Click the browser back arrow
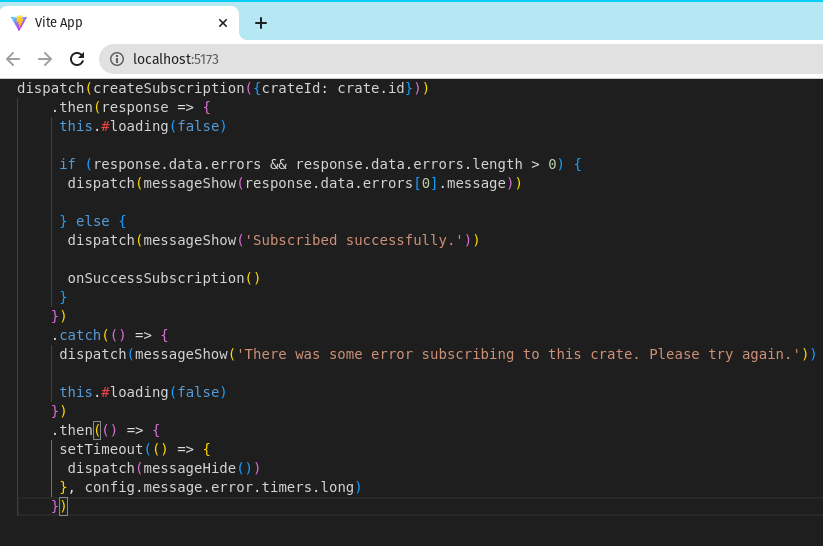Viewport: 823px width, 546px height. point(13,59)
